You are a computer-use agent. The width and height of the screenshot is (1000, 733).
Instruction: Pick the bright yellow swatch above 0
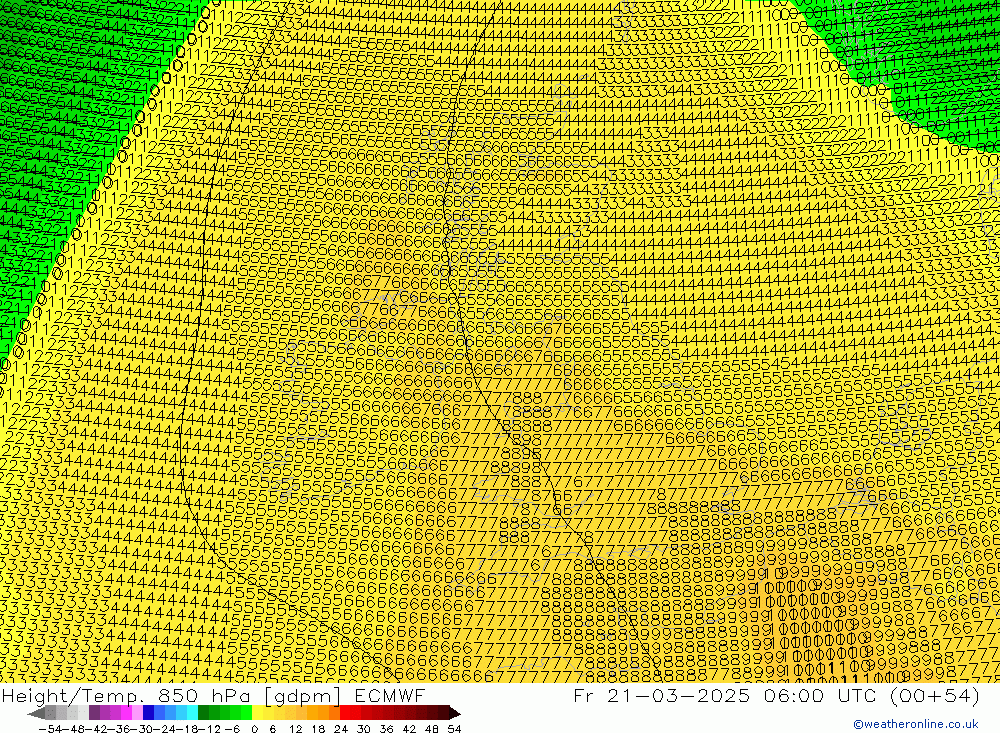tap(258, 713)
